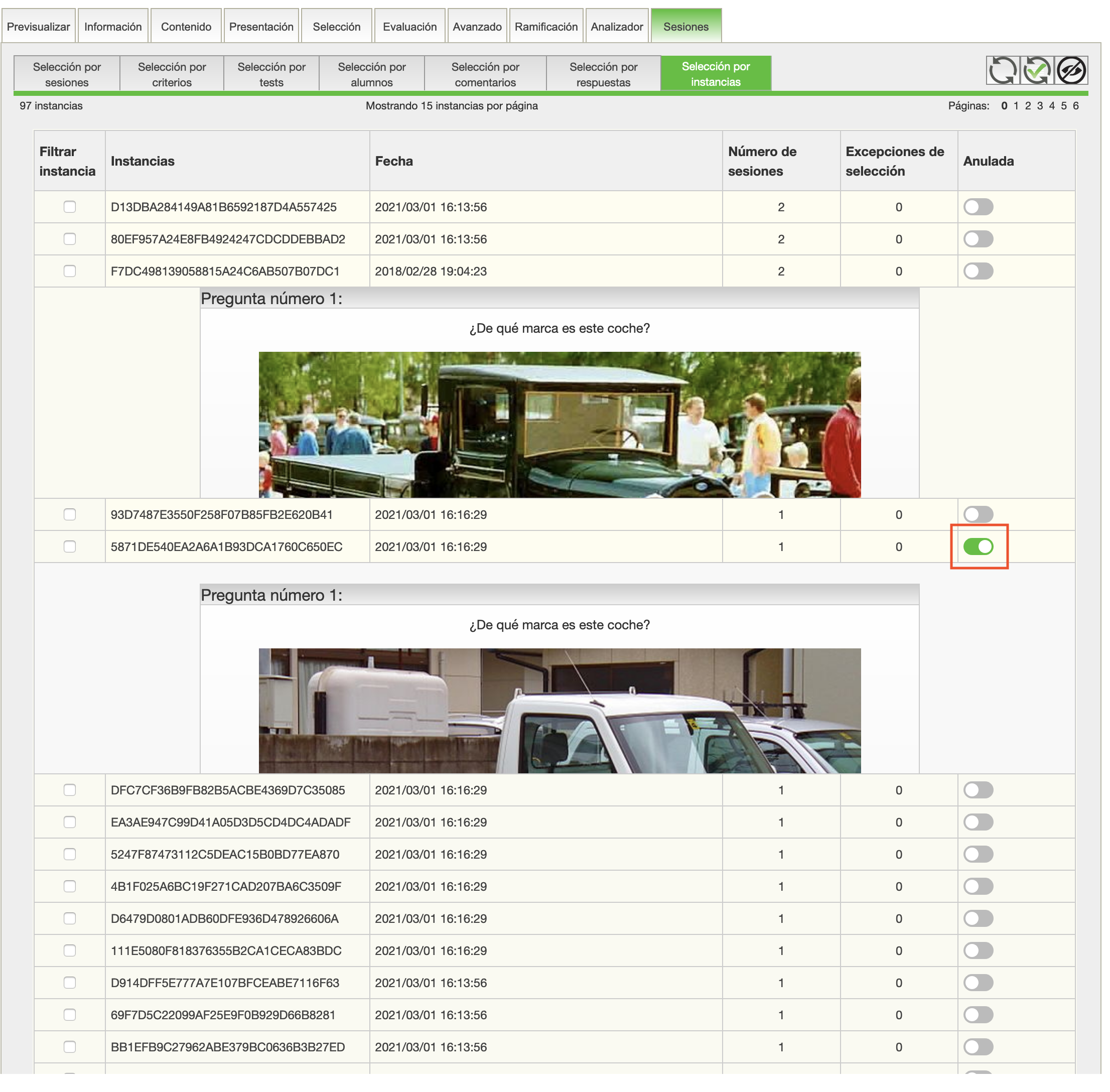
Task: Click the crossed-out eye hide icon
Action: point(1070,71)
